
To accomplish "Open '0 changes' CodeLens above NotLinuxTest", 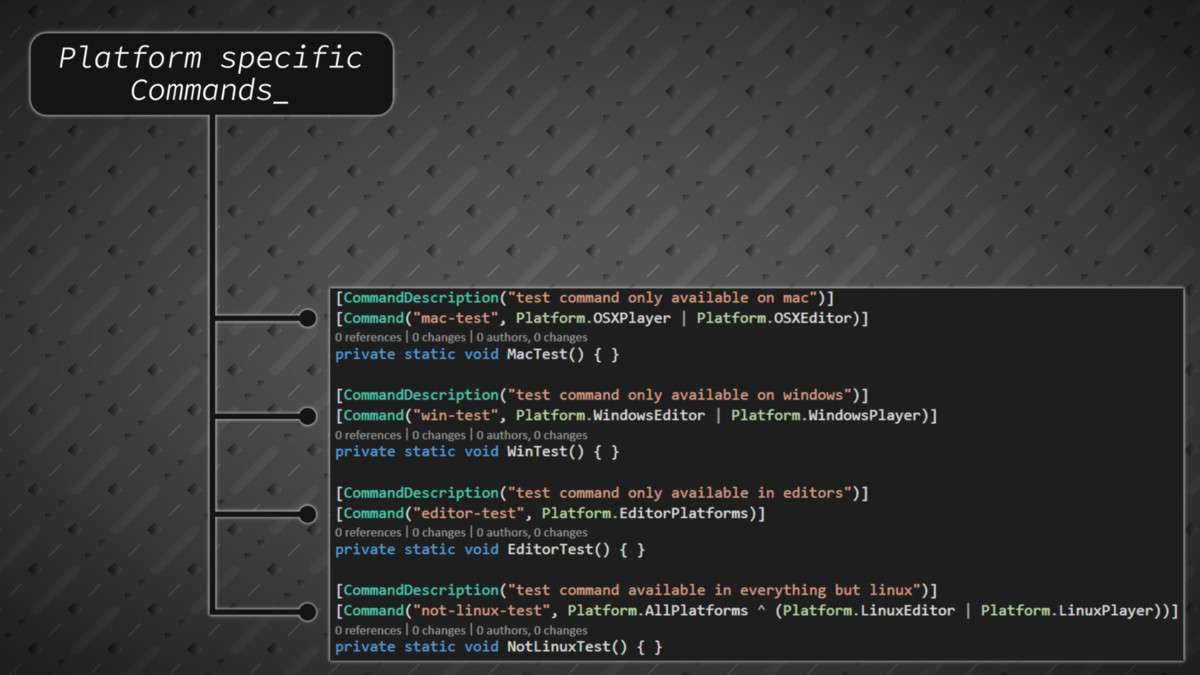I will (x=438, y=631).
